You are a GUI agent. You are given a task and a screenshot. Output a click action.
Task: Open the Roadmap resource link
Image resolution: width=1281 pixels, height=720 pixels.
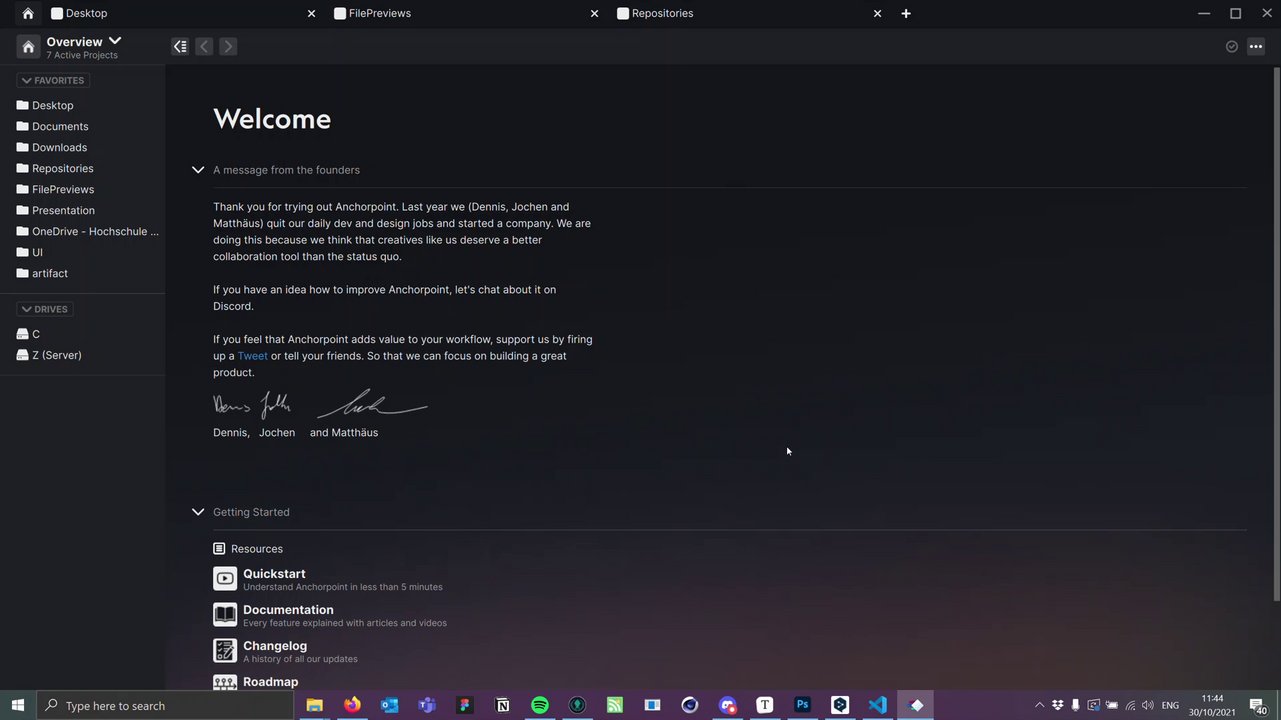(x=270, y=682)
